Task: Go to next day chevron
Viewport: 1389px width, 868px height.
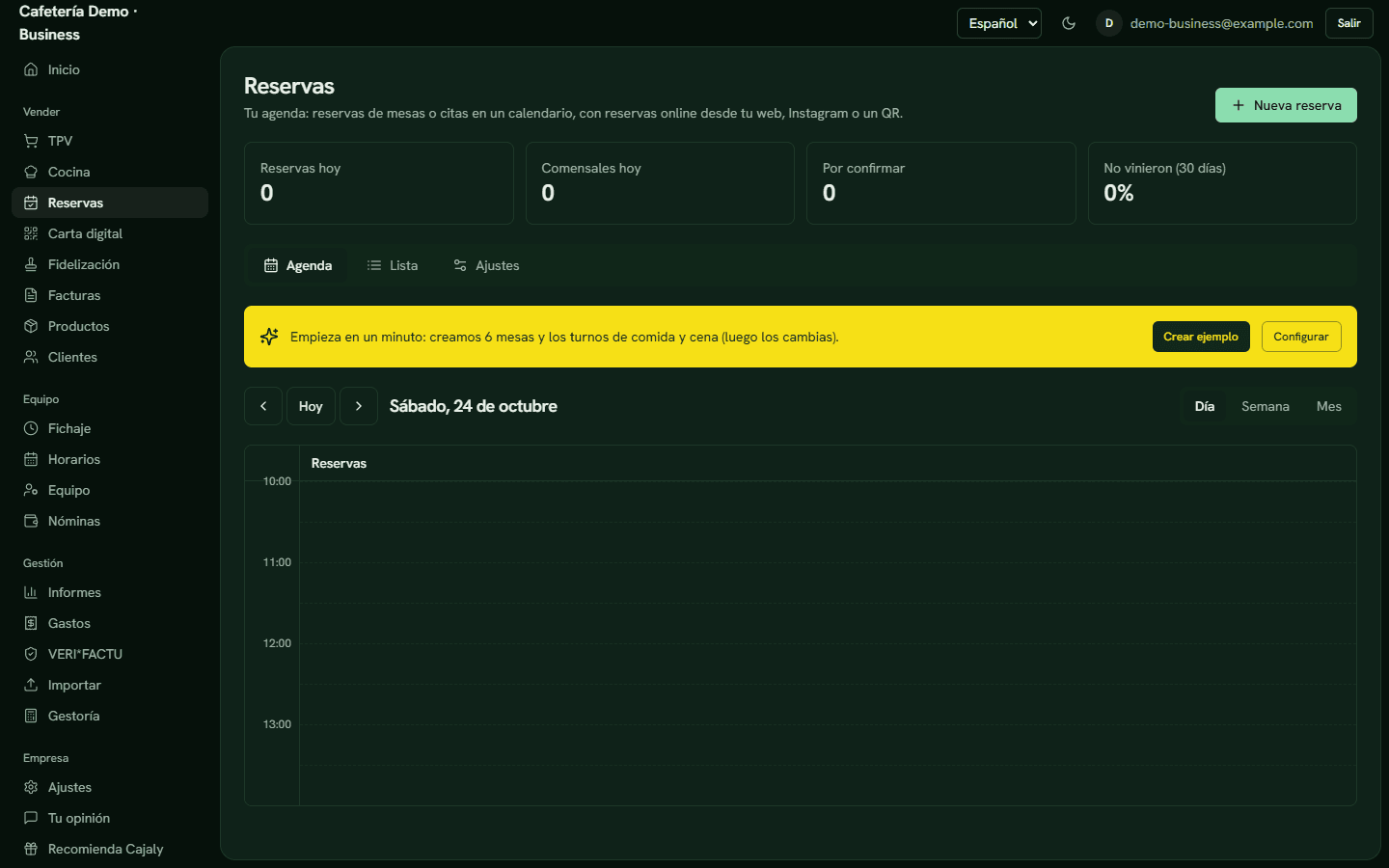Action: point(359,406)
